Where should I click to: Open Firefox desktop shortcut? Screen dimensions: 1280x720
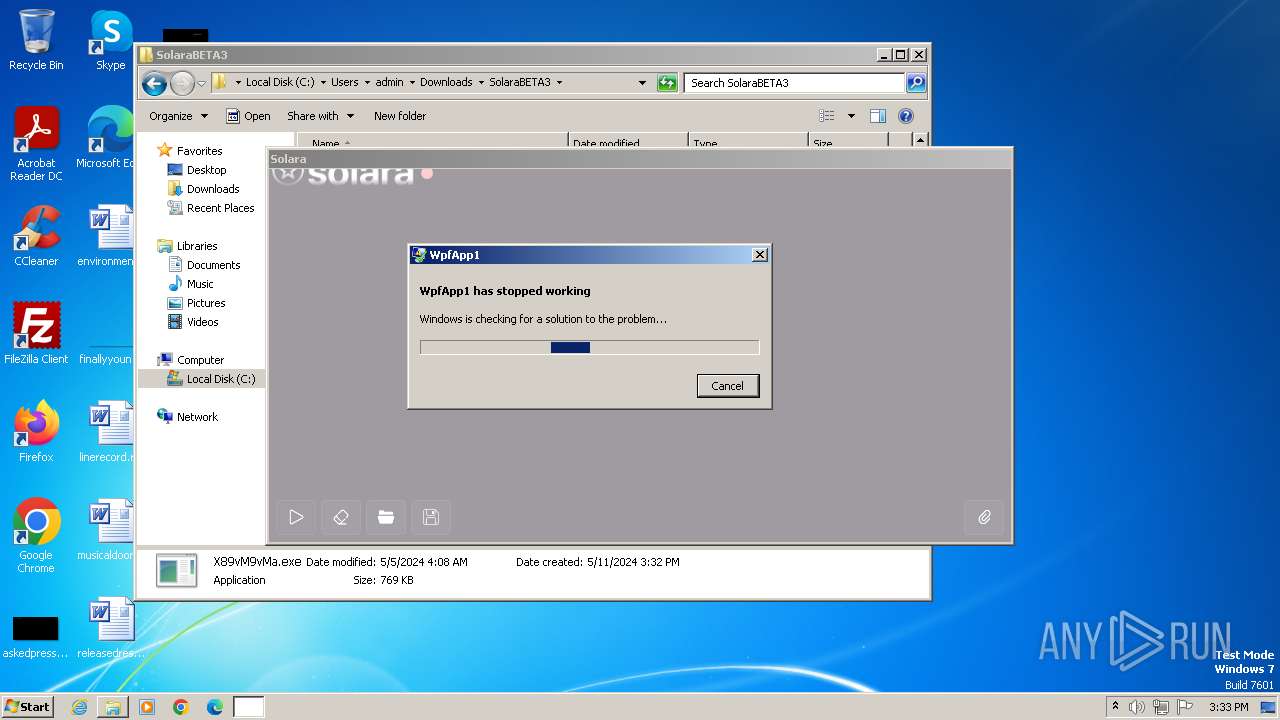pyautogui.click(x=36, y=432)
